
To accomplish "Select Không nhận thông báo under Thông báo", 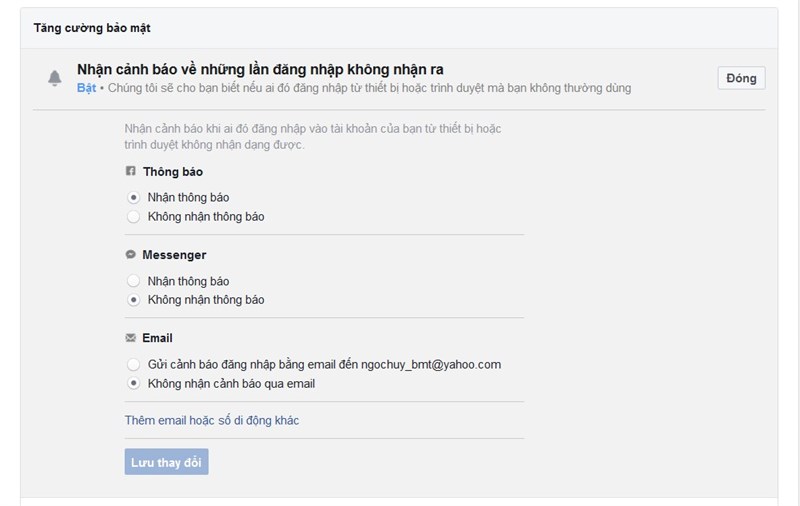I will click(x=134, y=217).
